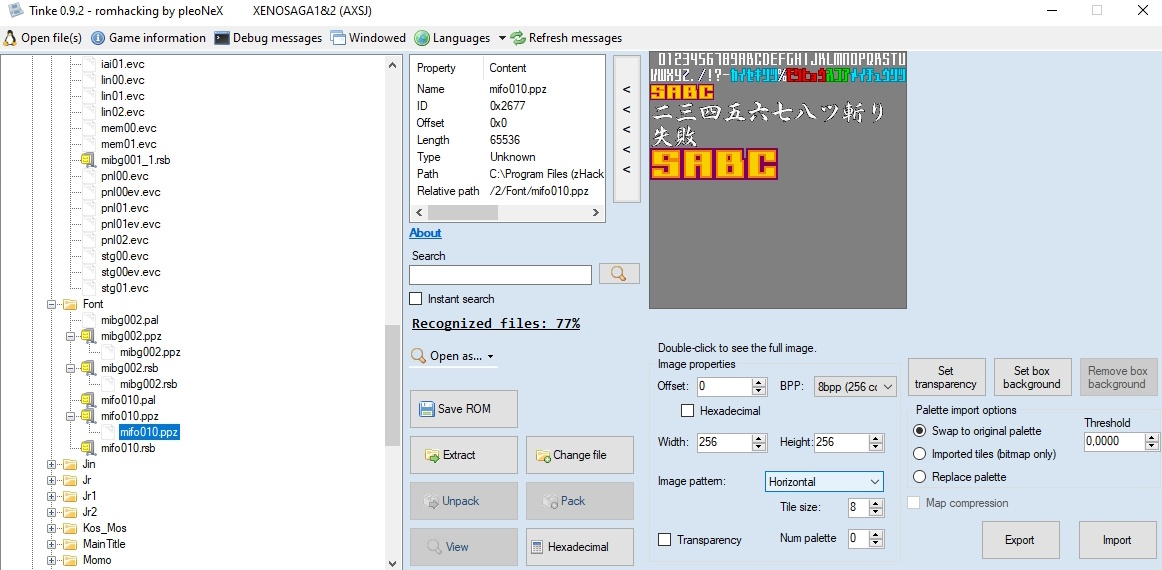Click the Game information info icon
The height and width of the screenshot is (570, 1162).
pos(98,38)
